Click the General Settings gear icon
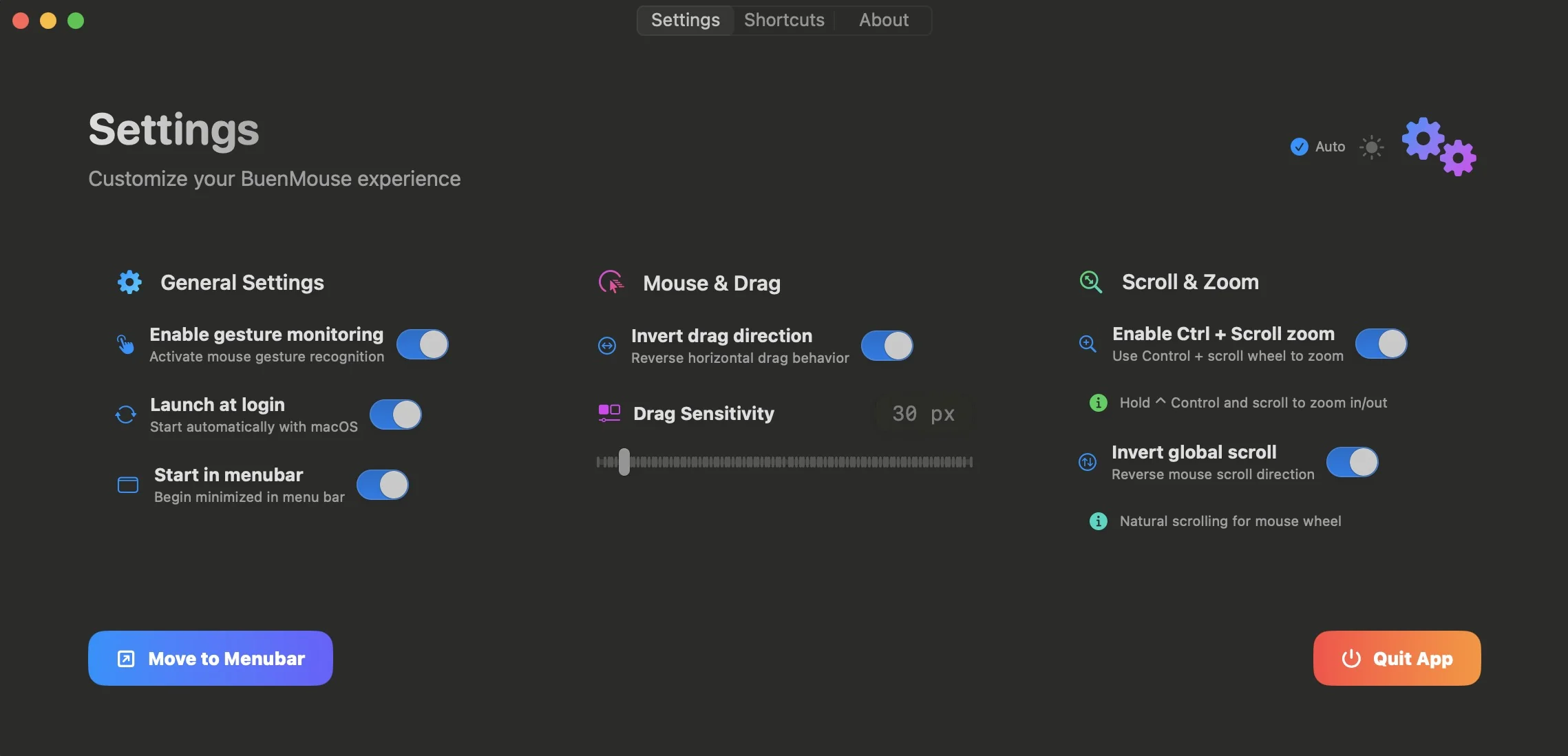The width and height of the screenshot is (1568, 756). (129, 282)
